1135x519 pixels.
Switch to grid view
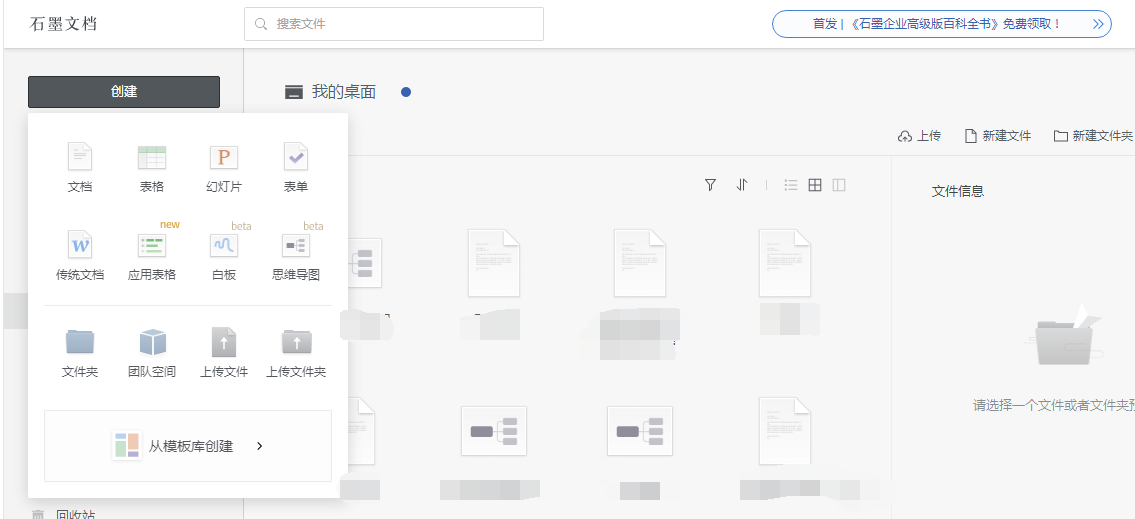(815, 185)
